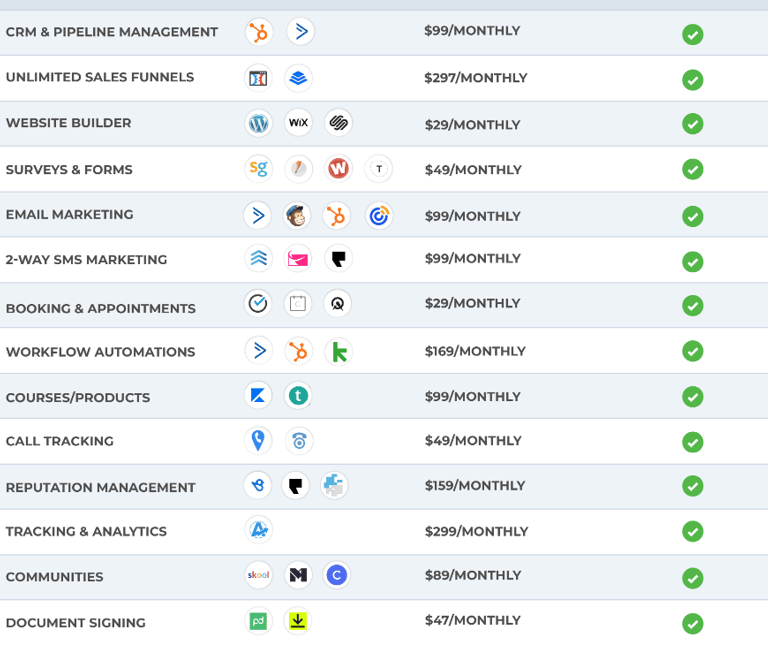Click the CallRail pin icon in Call Tracking
768x645 pixels.
258,440
